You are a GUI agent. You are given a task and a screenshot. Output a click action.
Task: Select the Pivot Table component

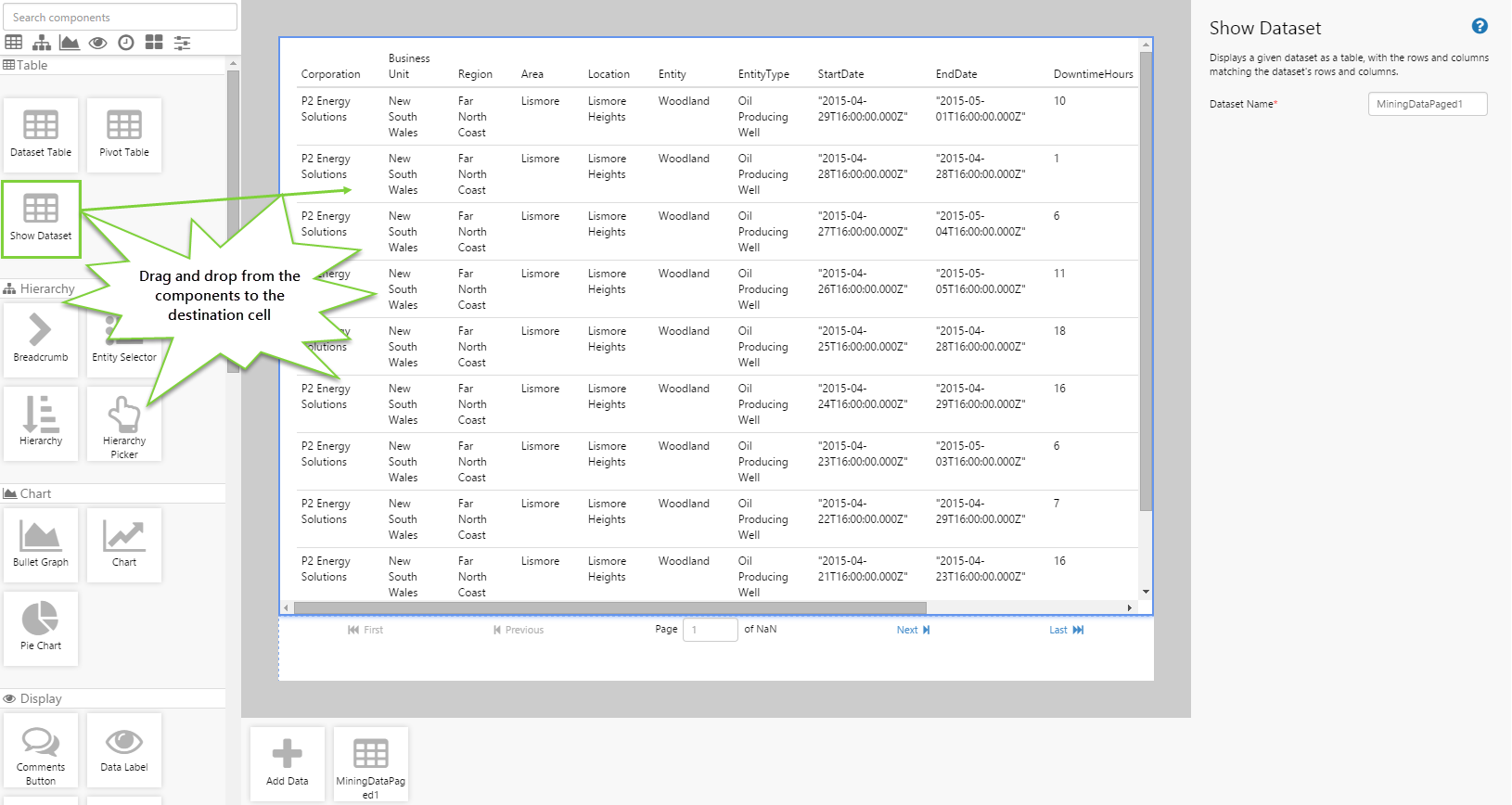coord(124,134)
